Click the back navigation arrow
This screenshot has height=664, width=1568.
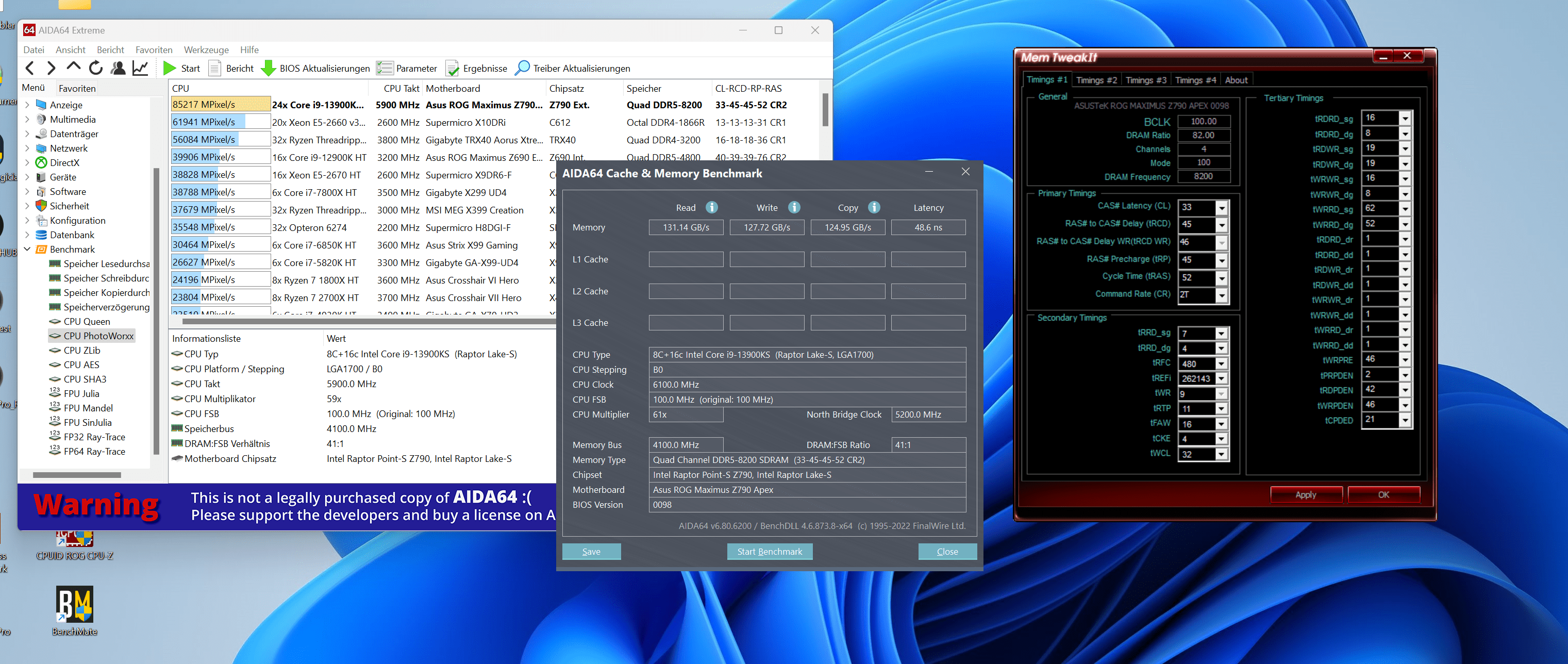click(30, 68)
